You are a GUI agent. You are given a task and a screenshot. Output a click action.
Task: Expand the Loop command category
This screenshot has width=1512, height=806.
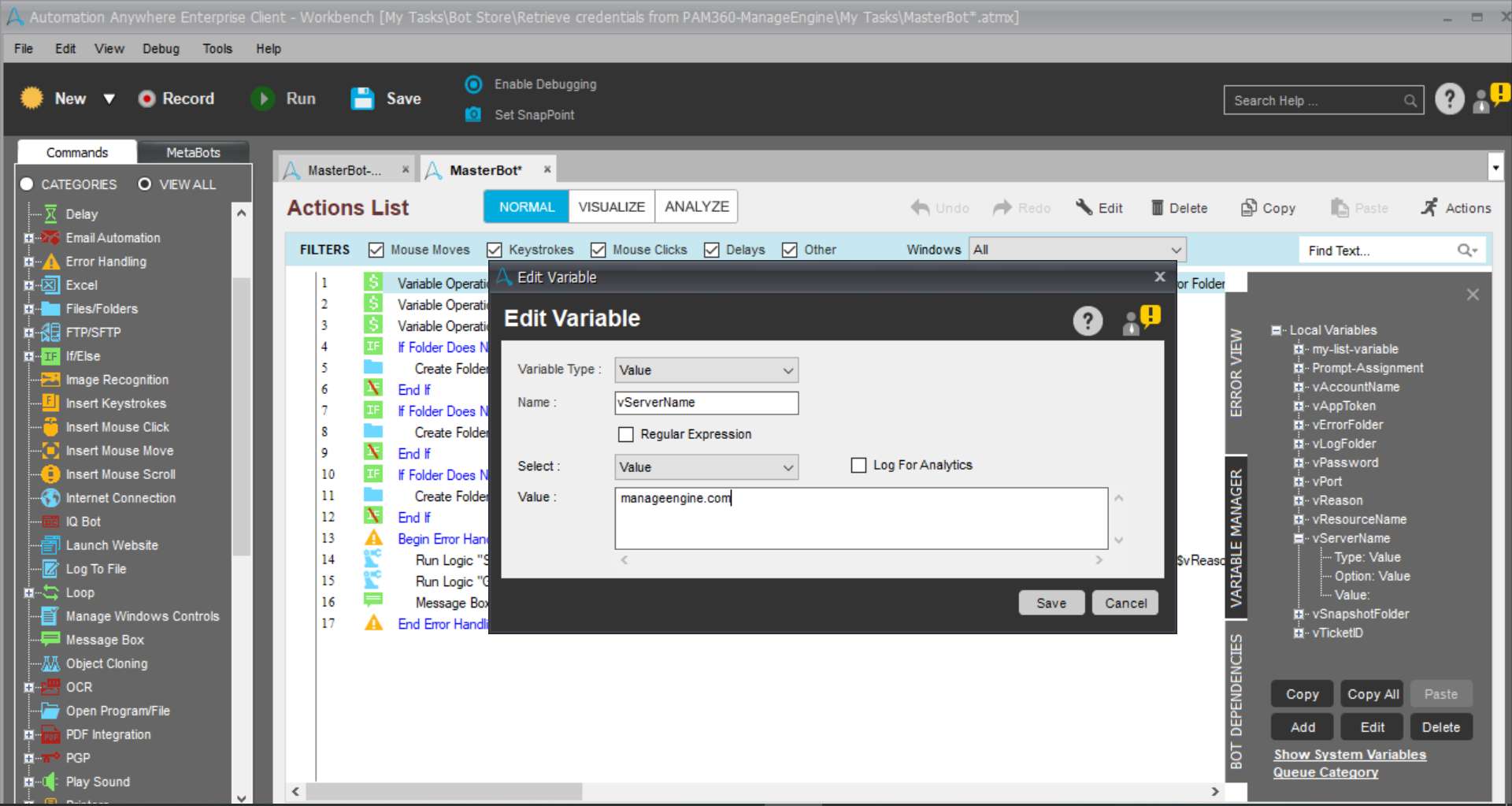(x=28, y=592)
